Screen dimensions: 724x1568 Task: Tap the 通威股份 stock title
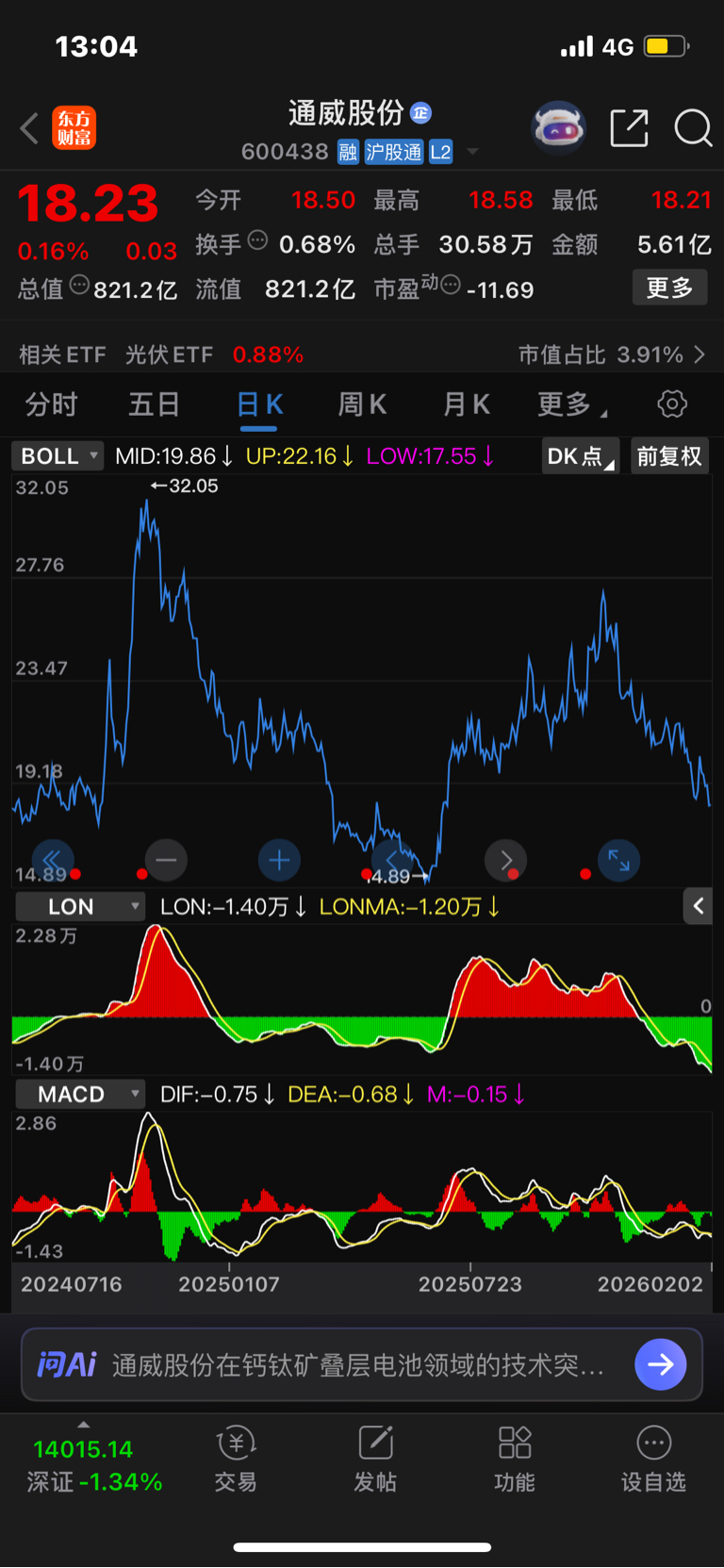[x=346, y=113]
